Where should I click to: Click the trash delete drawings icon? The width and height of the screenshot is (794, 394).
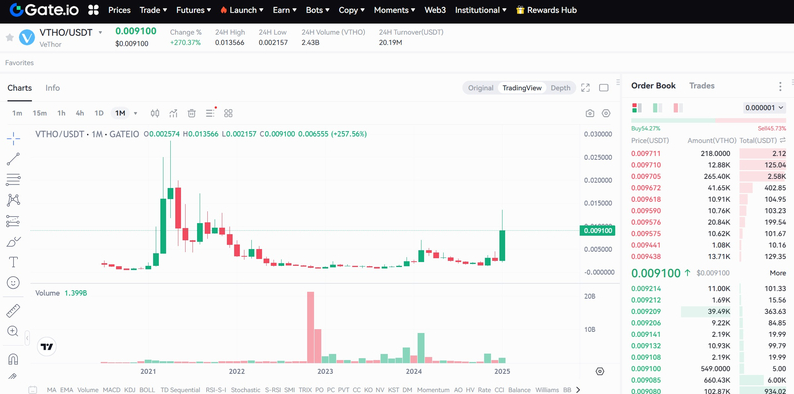(191, 113)
